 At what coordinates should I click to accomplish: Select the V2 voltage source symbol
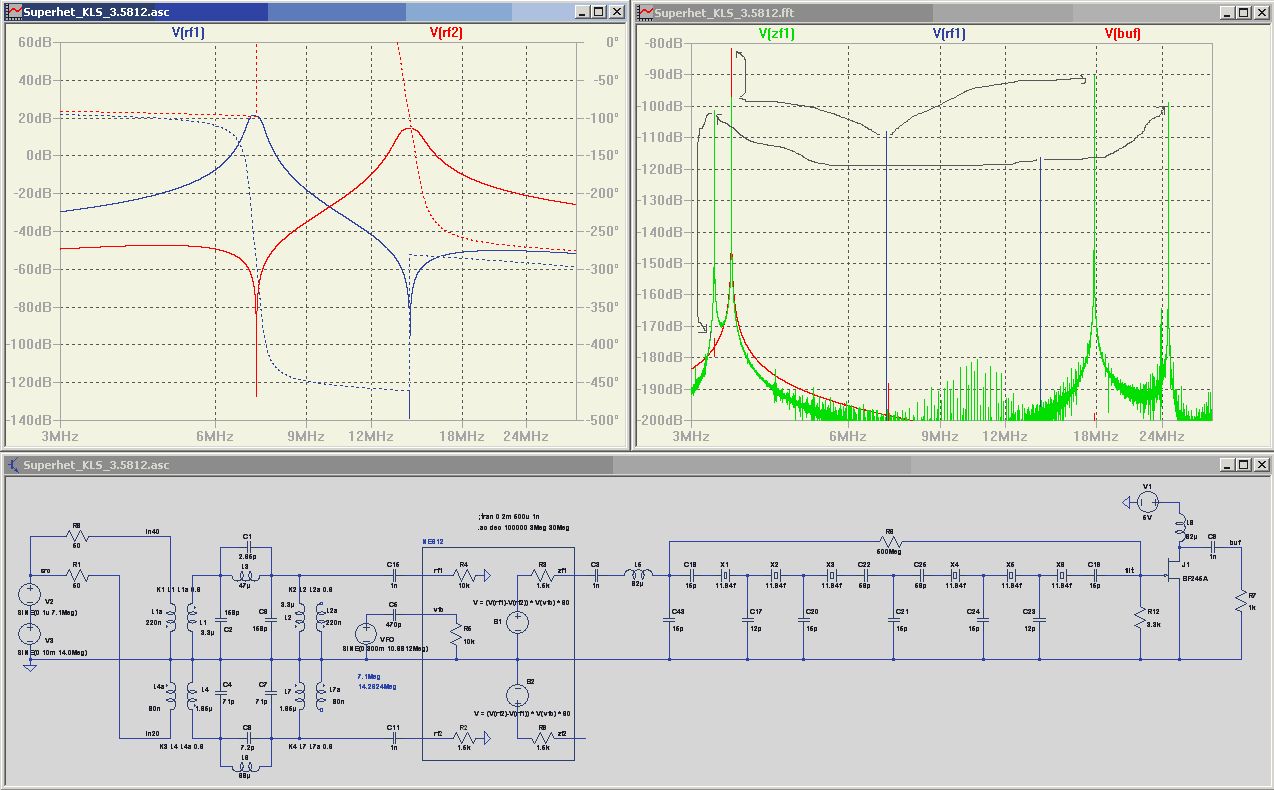pyautogui.click(x=31, y=595)
